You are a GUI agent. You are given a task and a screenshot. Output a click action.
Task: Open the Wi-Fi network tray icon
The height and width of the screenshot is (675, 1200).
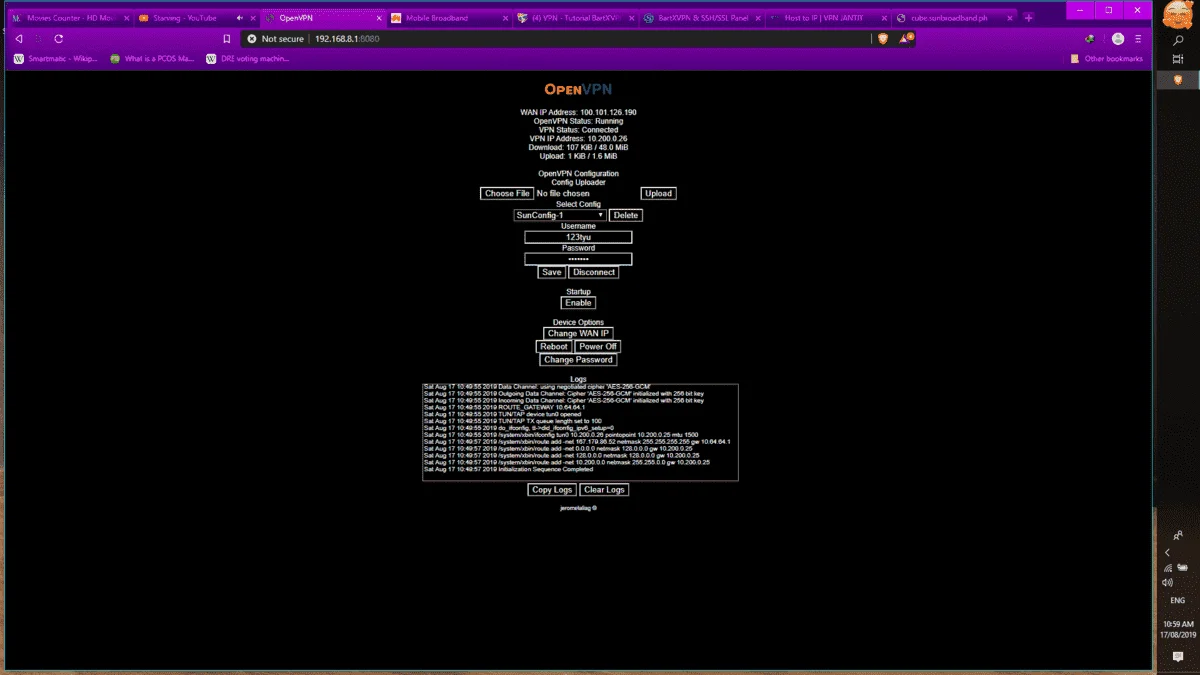(x=1168, y=568)
